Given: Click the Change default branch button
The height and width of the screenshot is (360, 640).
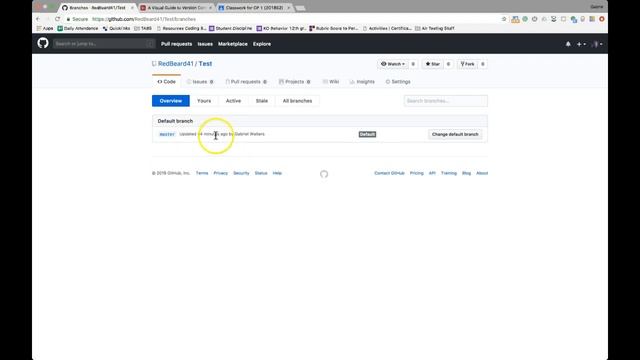Looking at the screenshot, I should tap(455, 134).
